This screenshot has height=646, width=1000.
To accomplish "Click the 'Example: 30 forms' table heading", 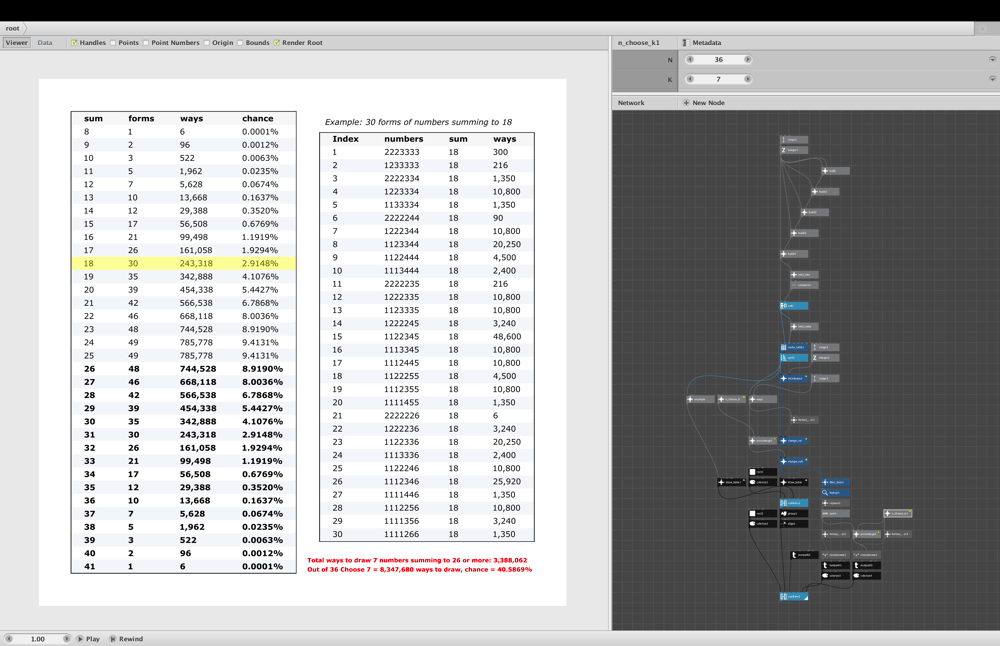I will pos(418,122).
